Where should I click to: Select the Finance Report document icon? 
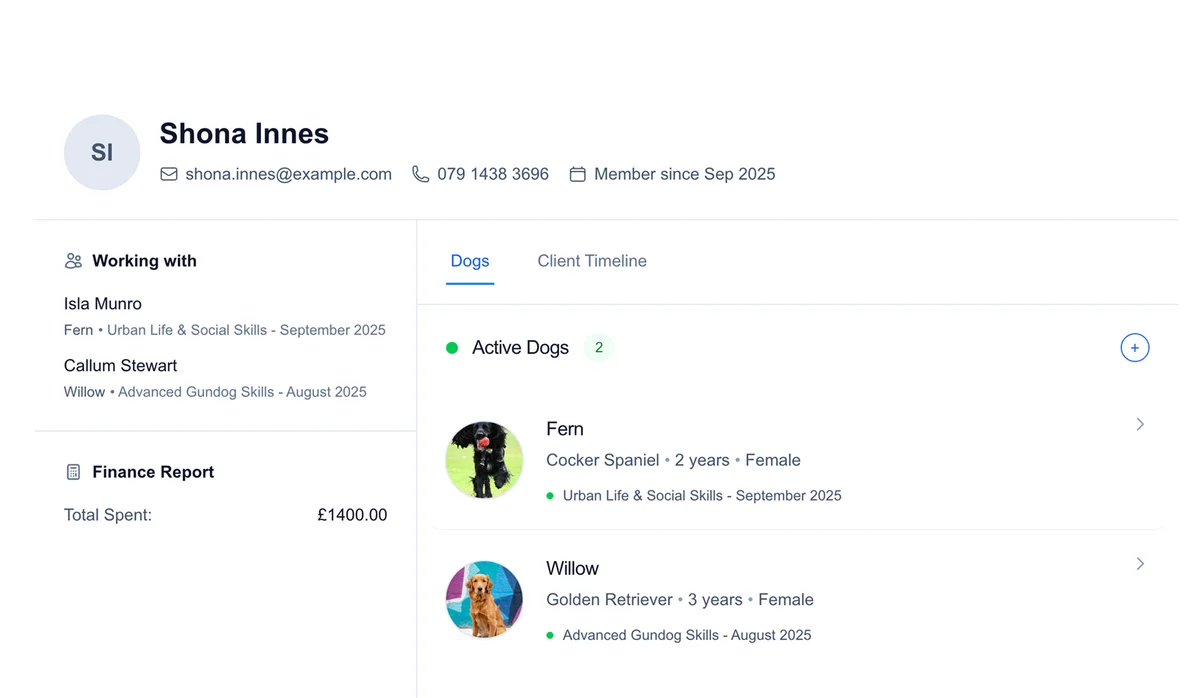(72, 471)
